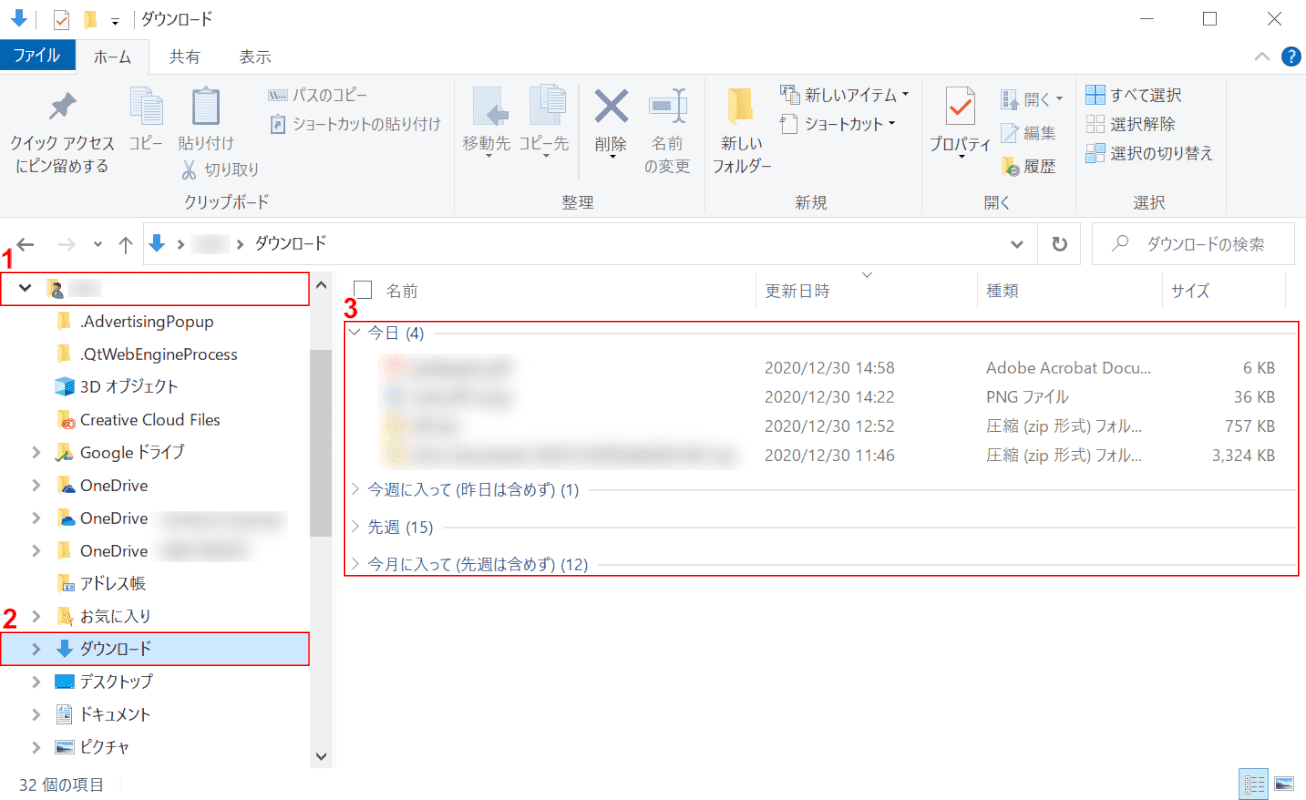Screen dimensions: 1306x800
Task: Collapse the ribbon with chevron arrow
Action: pos(1262,57)
